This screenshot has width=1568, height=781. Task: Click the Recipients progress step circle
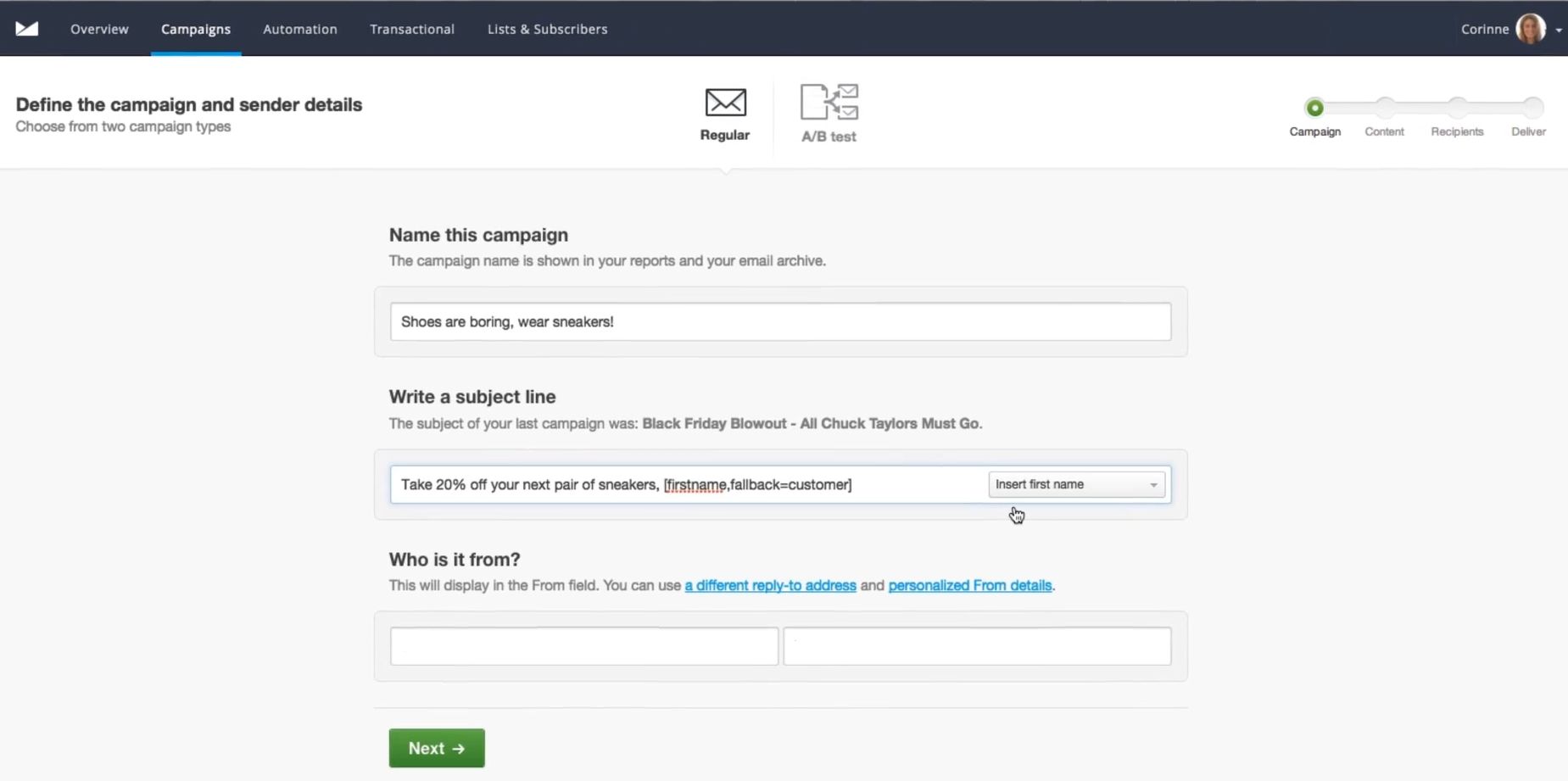coord(1457,106)
